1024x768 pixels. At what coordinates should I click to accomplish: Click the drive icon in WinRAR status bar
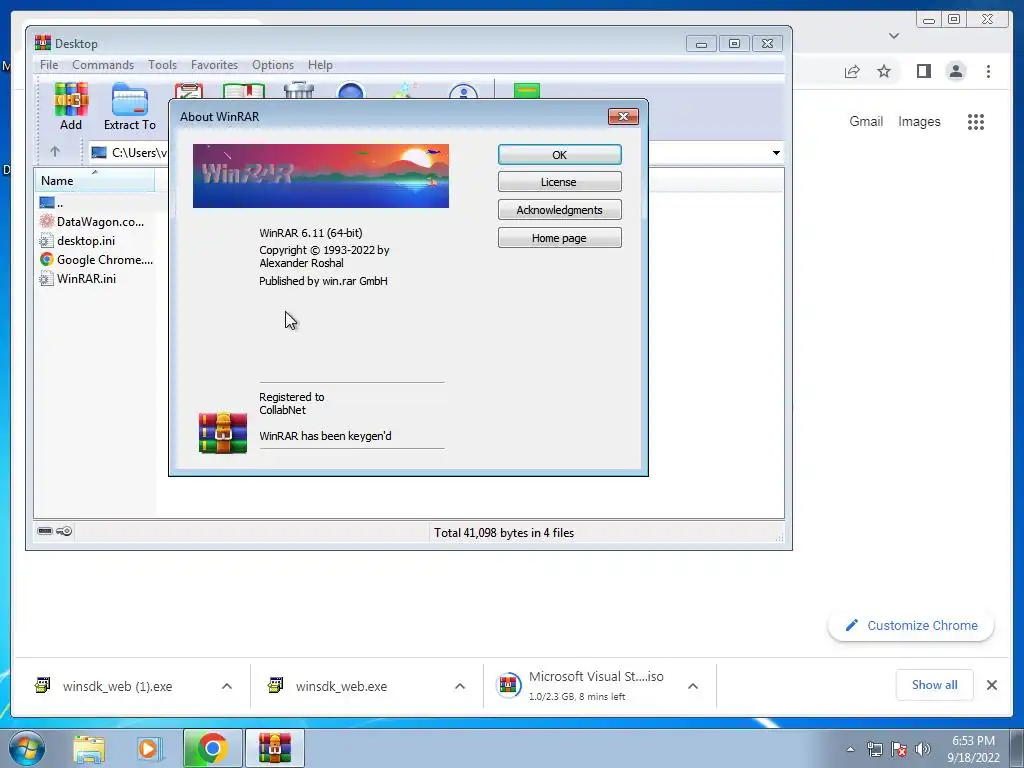(45, 532)
